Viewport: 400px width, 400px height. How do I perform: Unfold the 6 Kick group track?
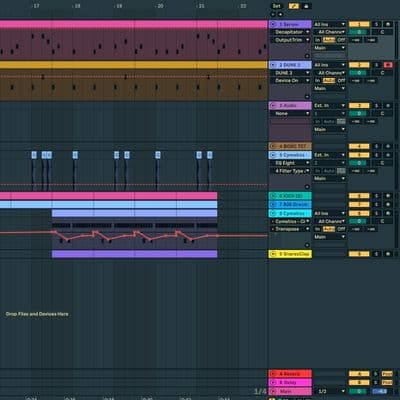pyautogui.click(x=273, y=196)
